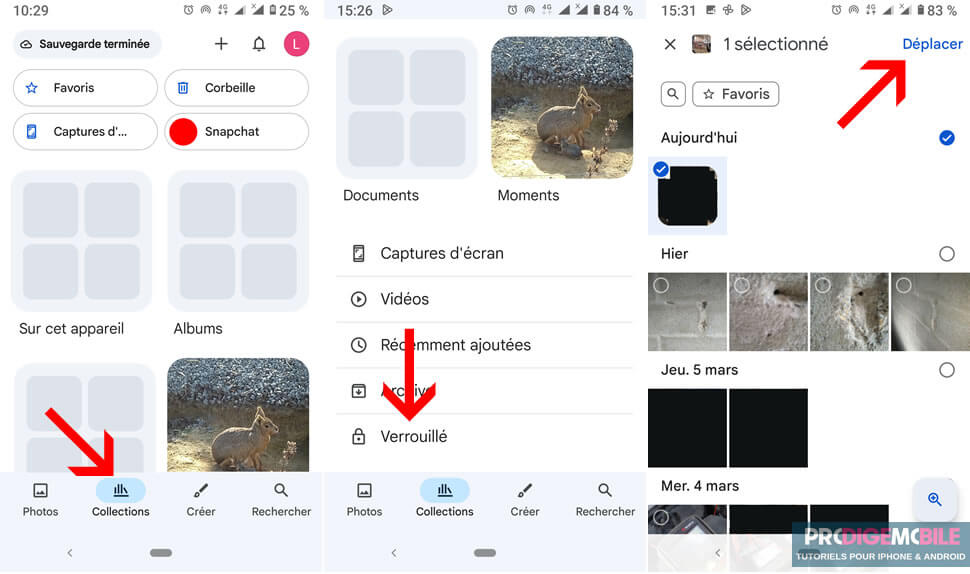
Task: Tap the battery 25 % status indicator
Action: [x=290, y=11]
